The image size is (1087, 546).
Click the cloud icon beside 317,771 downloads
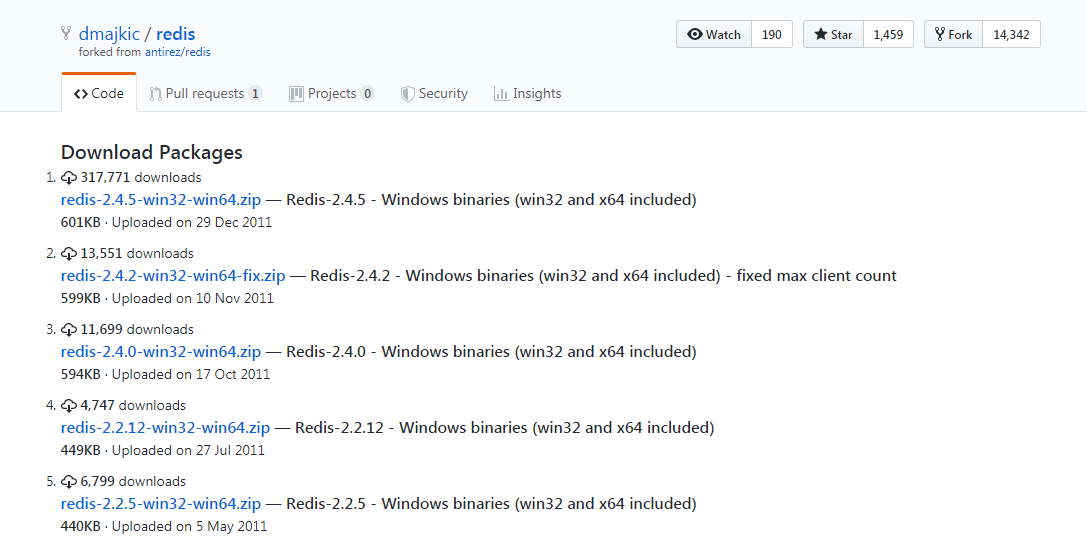click(x=69, y=178)
